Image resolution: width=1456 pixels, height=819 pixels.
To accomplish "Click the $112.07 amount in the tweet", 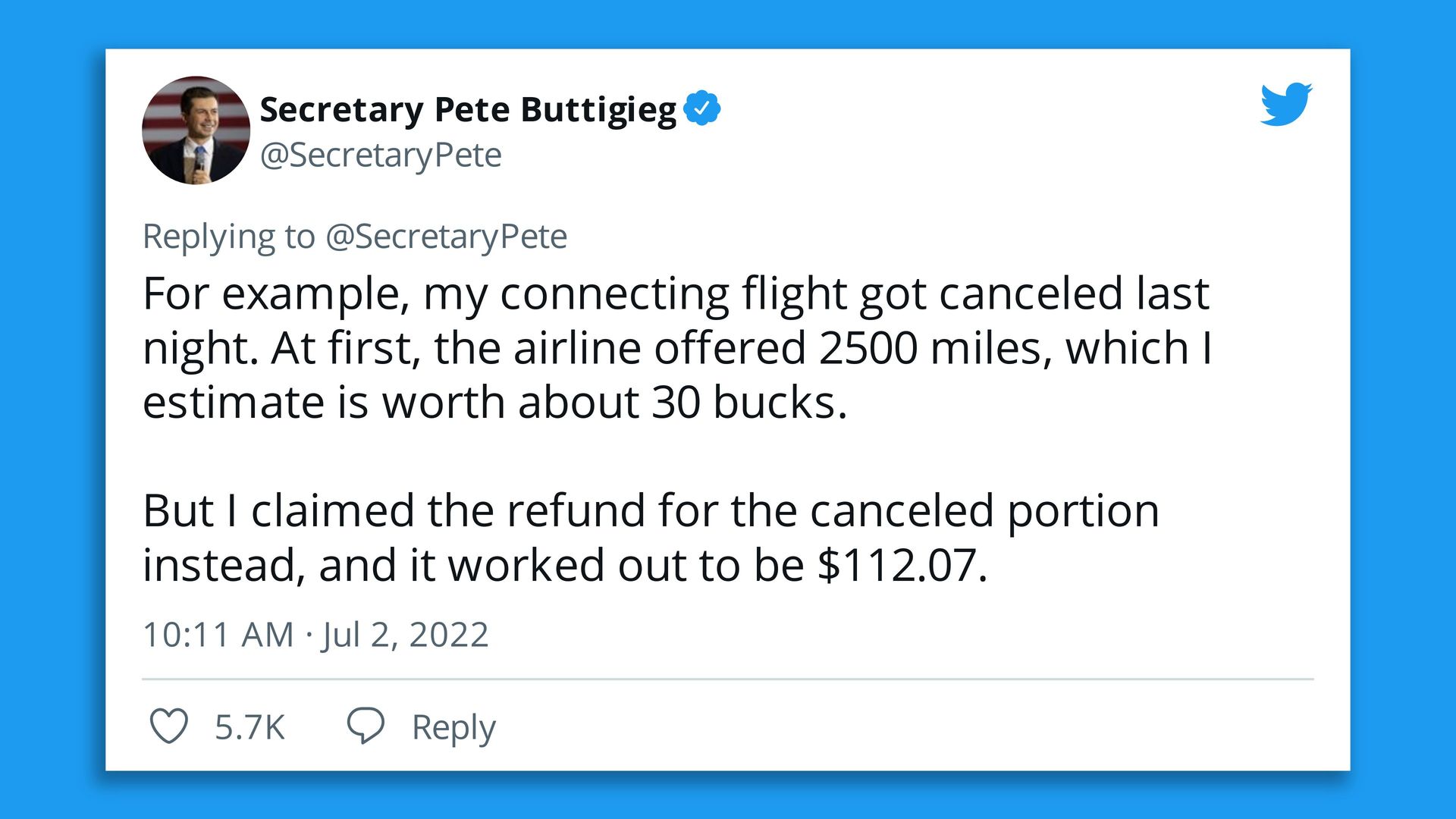I will tap(901, 566).
